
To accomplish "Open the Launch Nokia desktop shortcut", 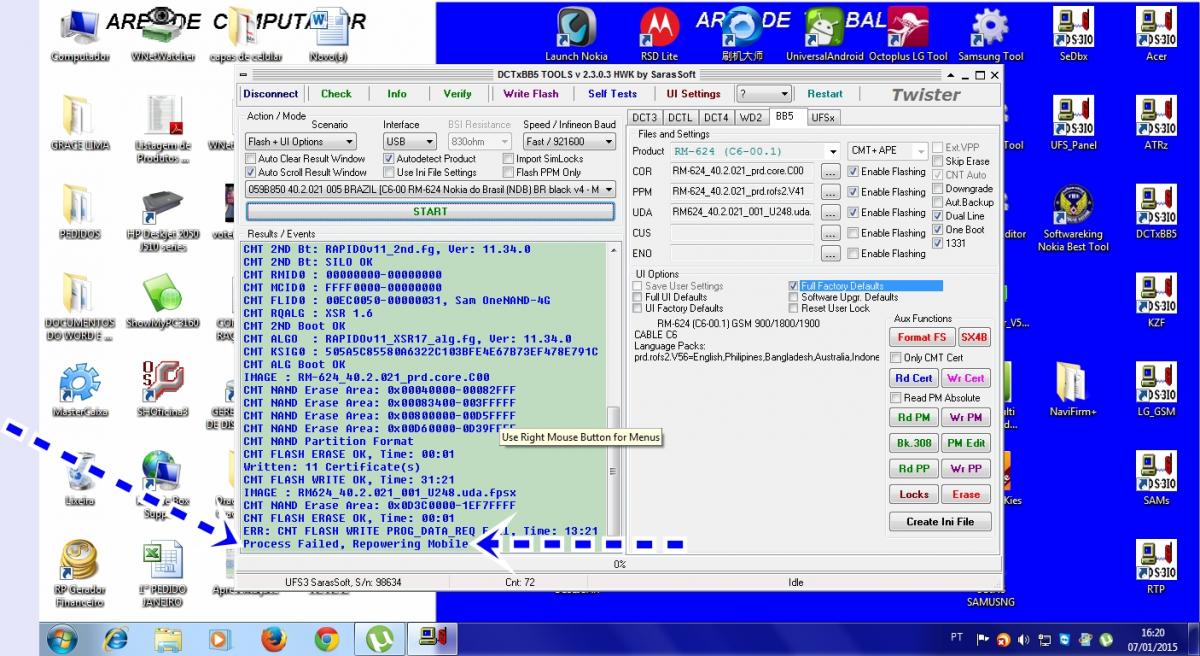I will tap(576, 34).
